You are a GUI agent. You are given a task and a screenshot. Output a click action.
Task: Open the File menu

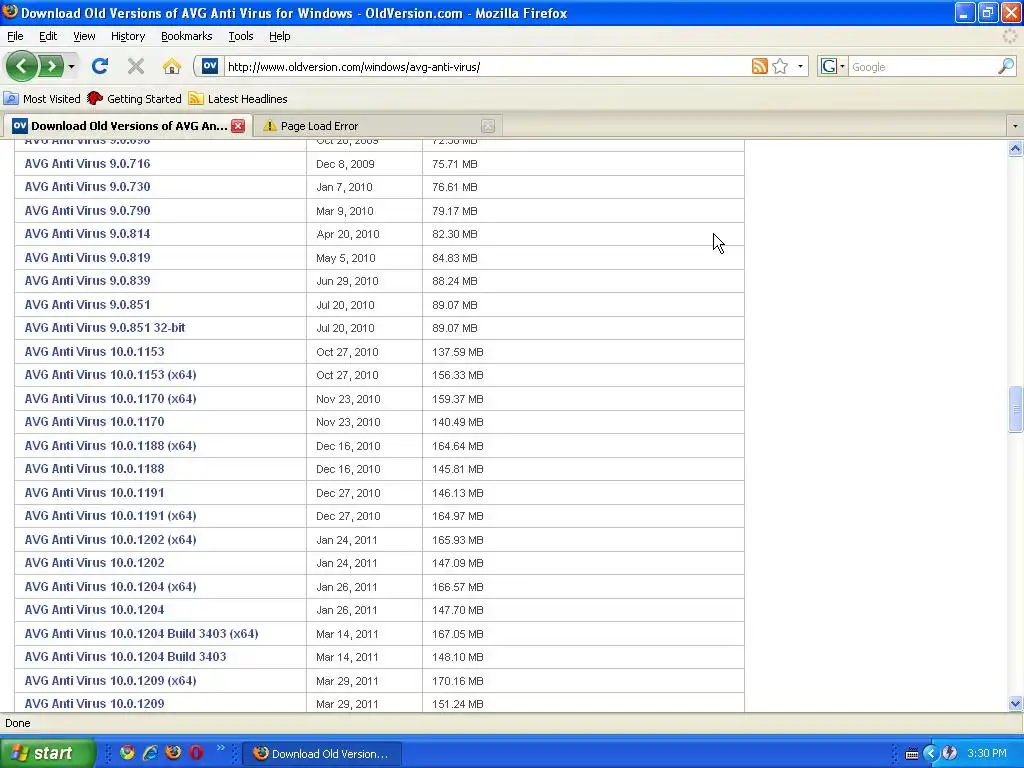[x=15, y=36]
